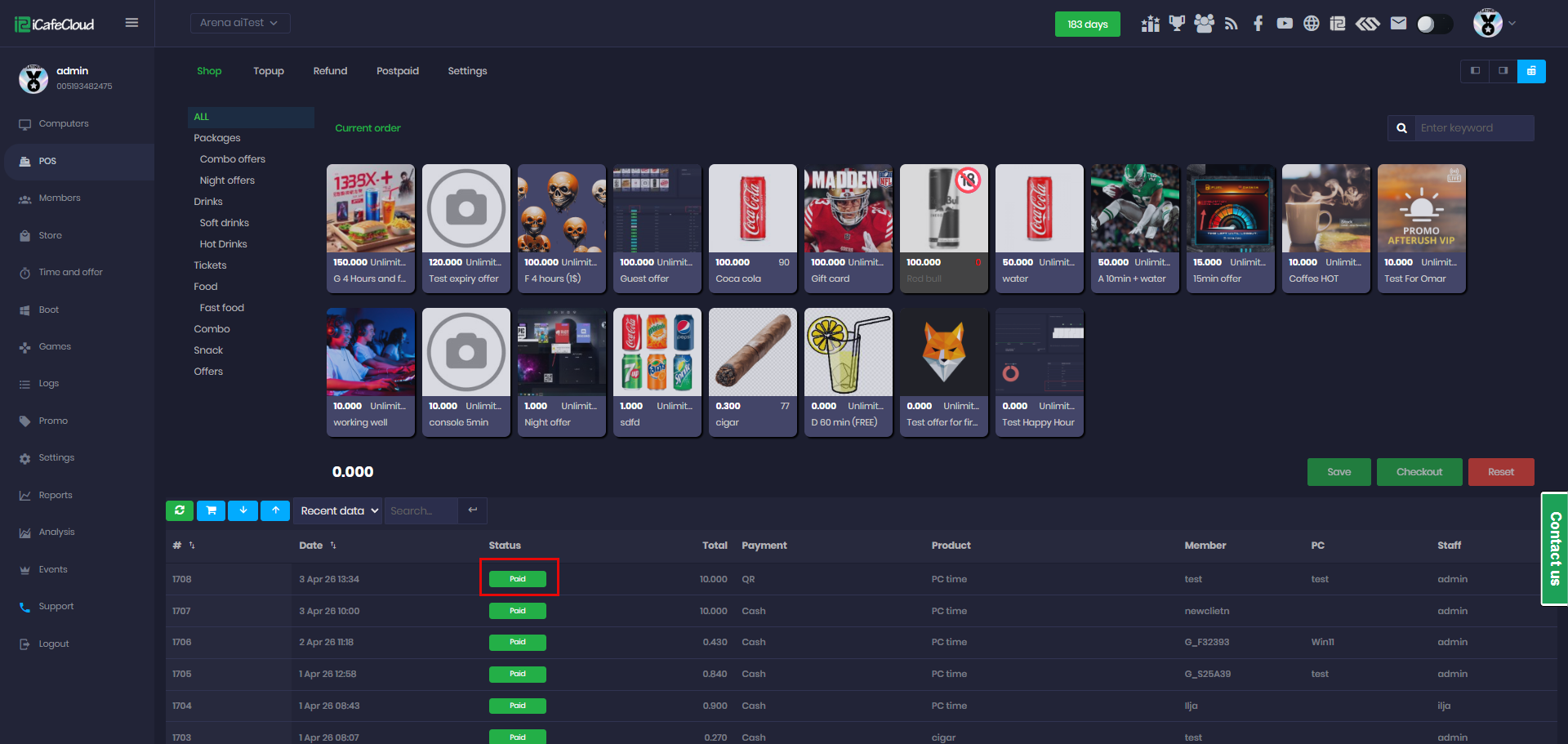Expand the profile avatar menu chevron

coord(1512,24)
